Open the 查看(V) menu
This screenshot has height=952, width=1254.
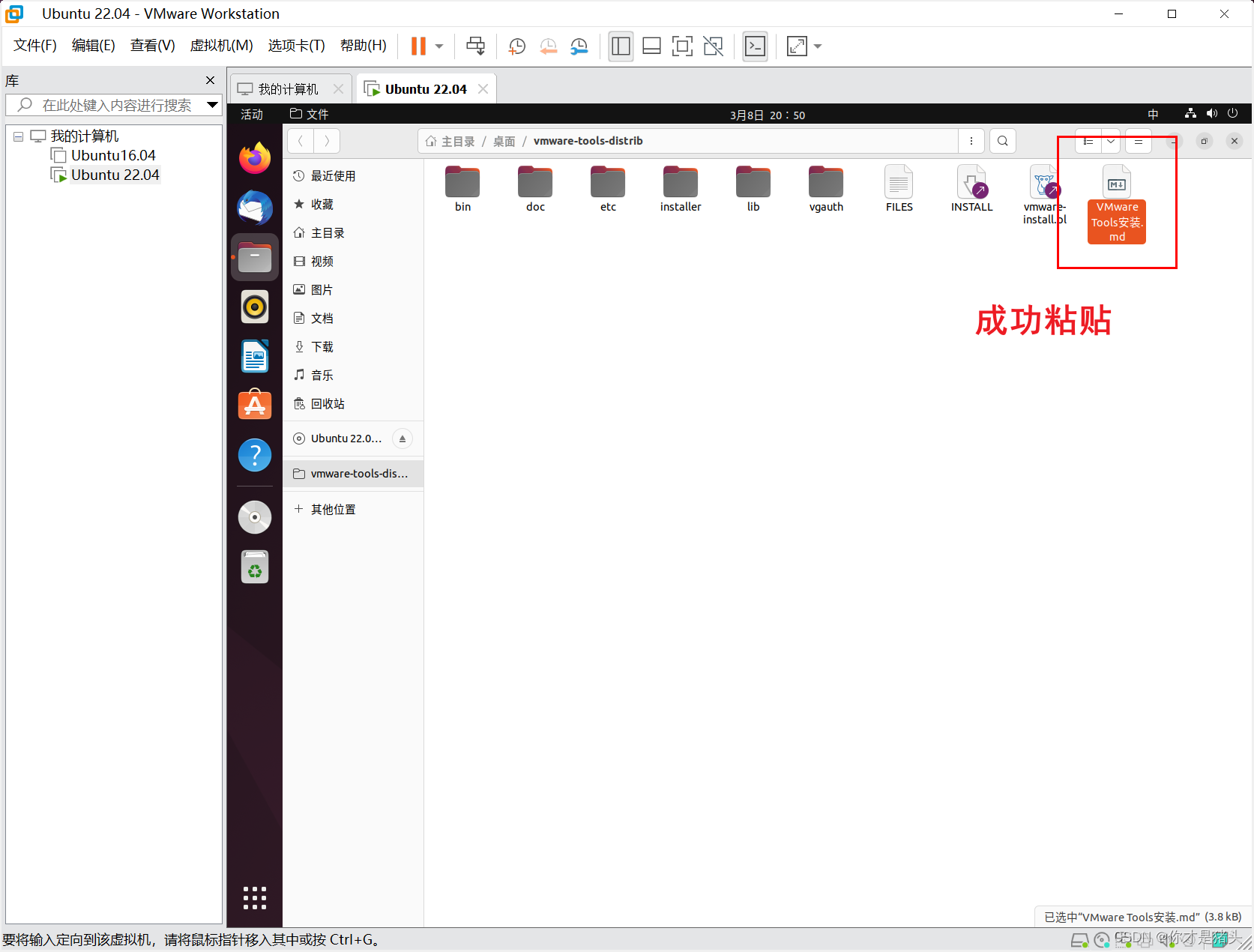click(152, 46)
